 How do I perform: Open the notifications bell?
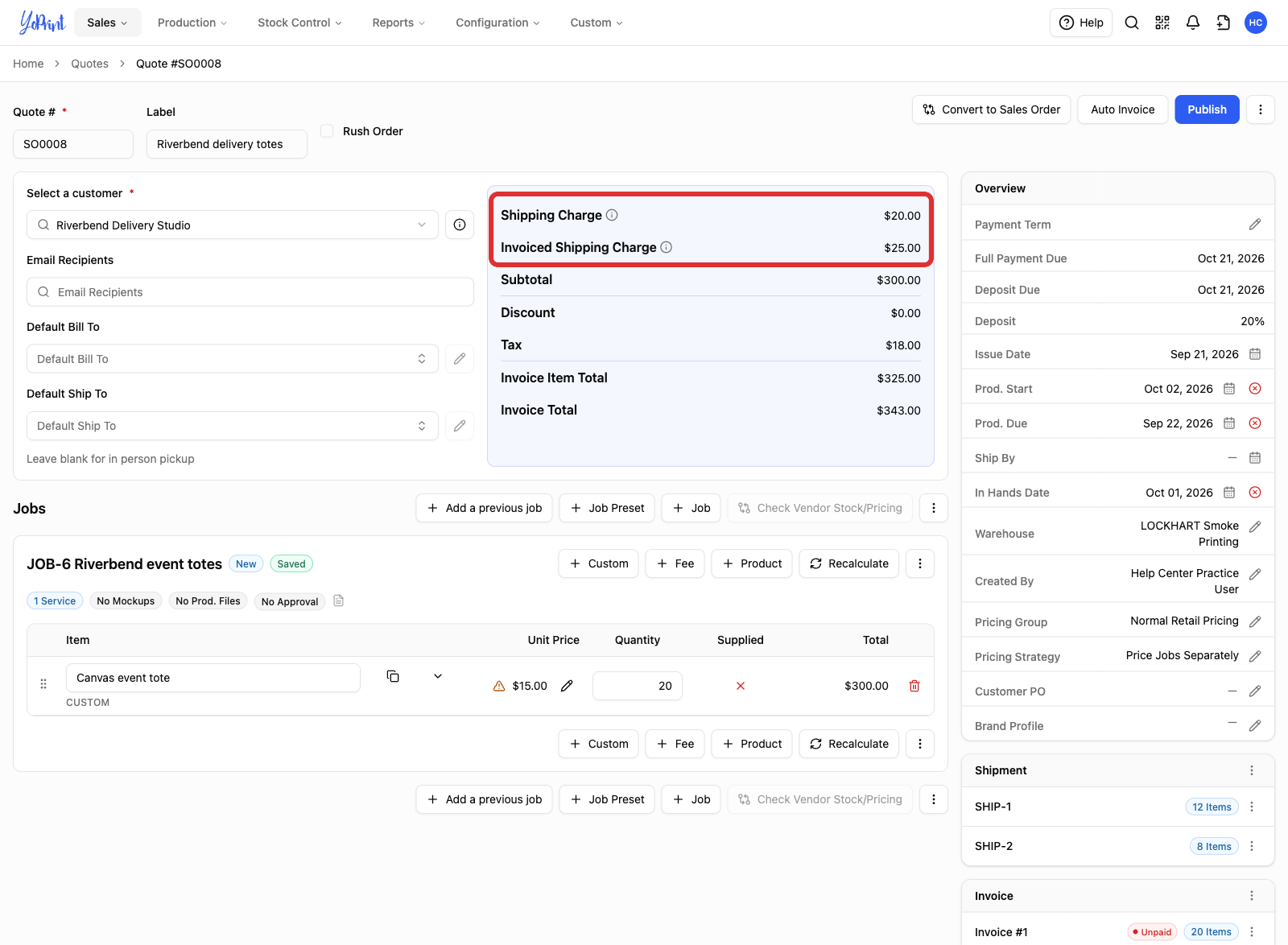click(1193, 23)
